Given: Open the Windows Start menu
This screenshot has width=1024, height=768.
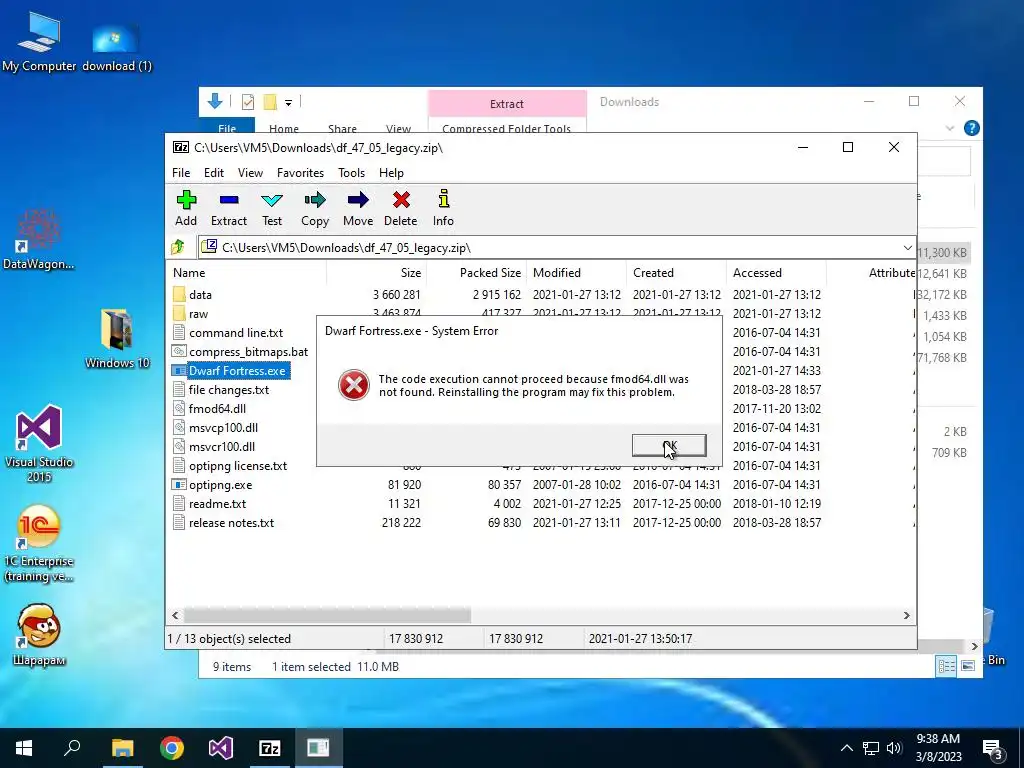Looking at the screenshot, I should pyautogui.click(x=24, y=748).
